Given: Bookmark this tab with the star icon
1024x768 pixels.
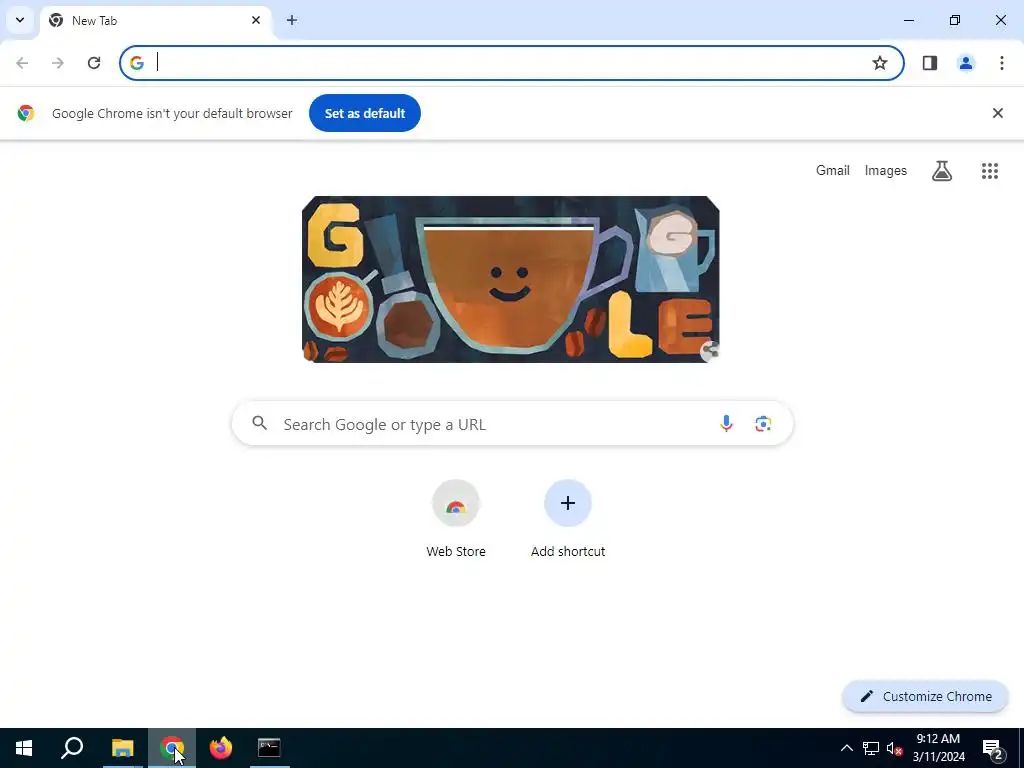Looking at the screenshot, I should click(880, 63).
